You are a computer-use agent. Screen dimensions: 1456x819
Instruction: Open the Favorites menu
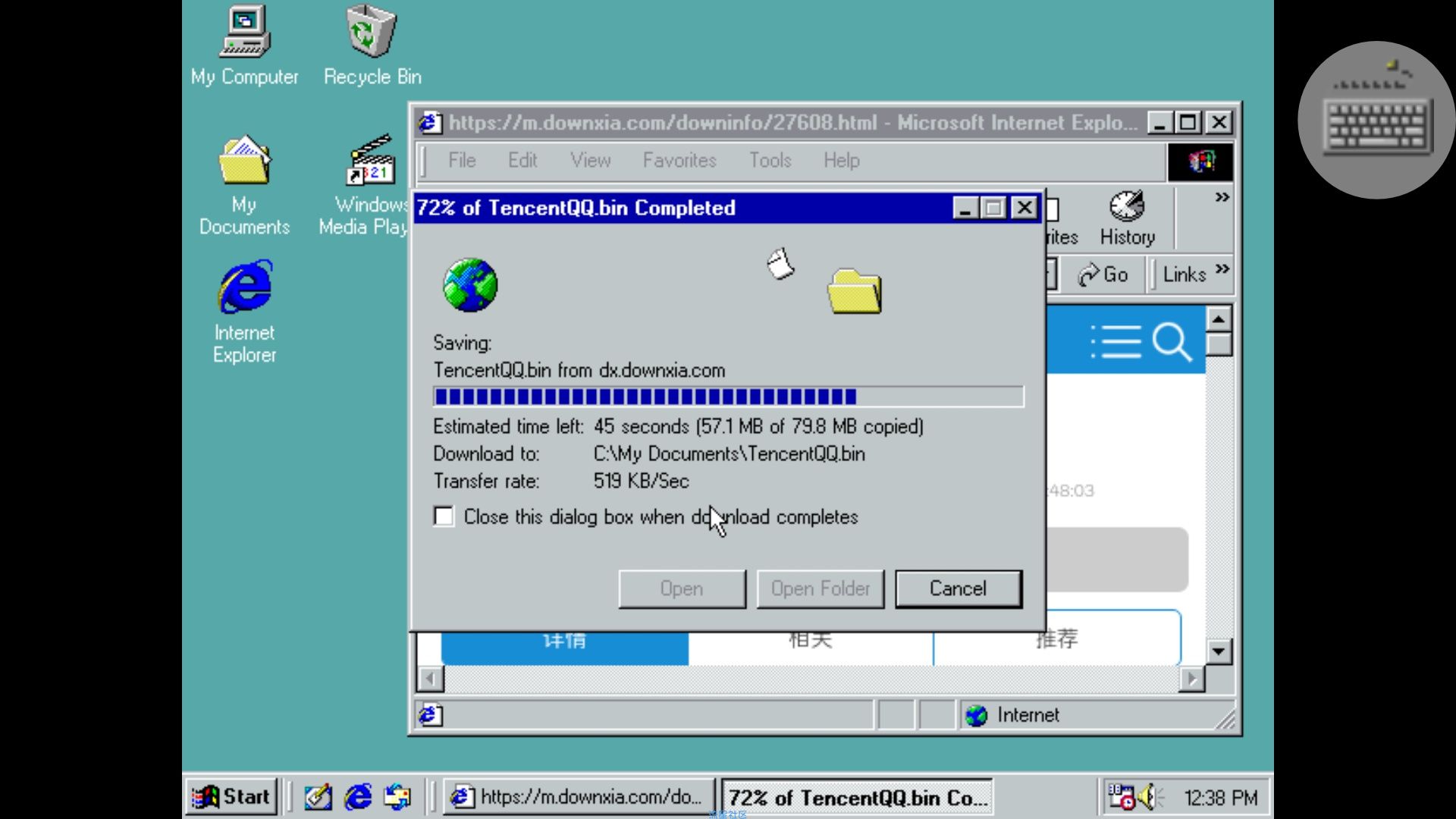(x=679, y=161)
